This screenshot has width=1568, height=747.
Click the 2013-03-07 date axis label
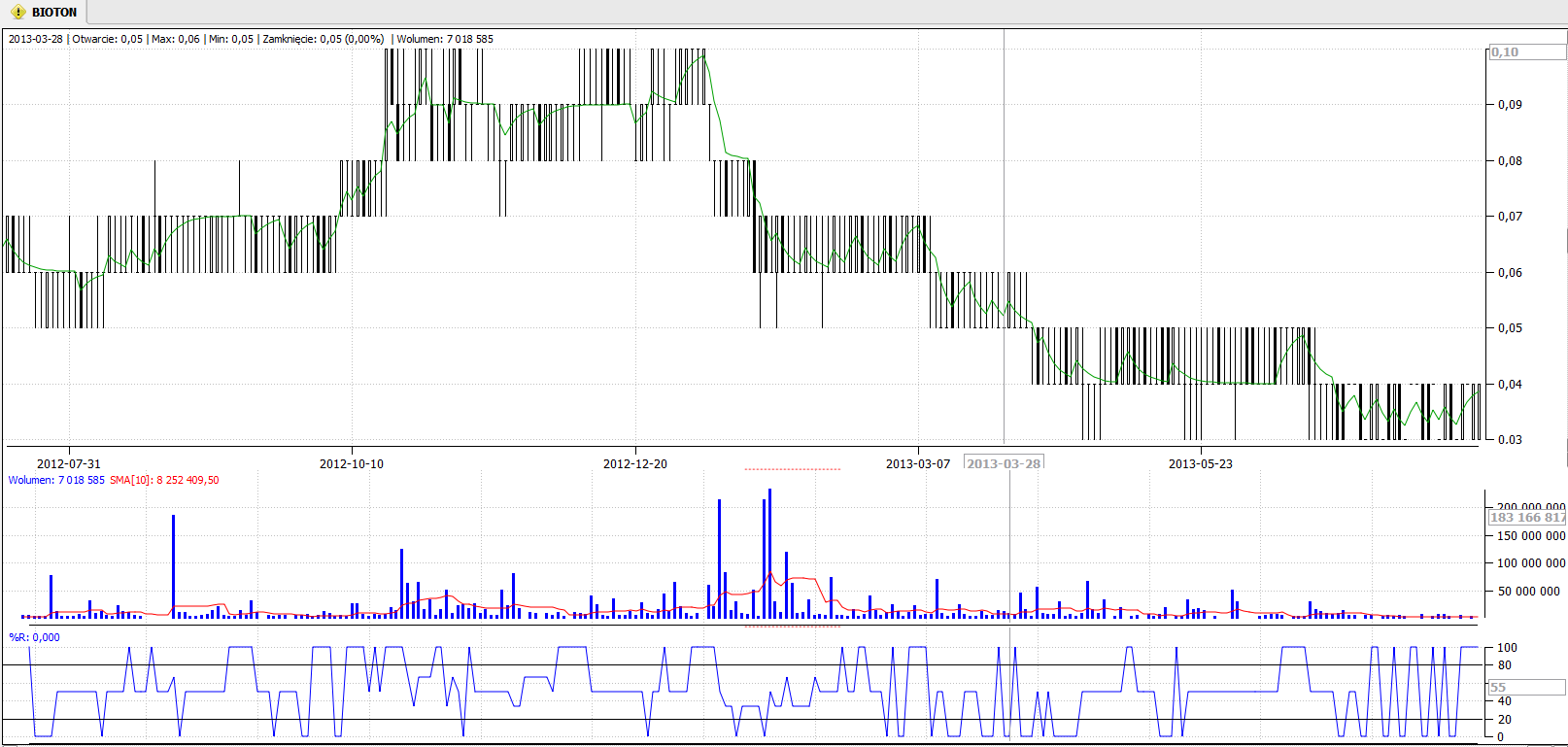coord(918,464)
